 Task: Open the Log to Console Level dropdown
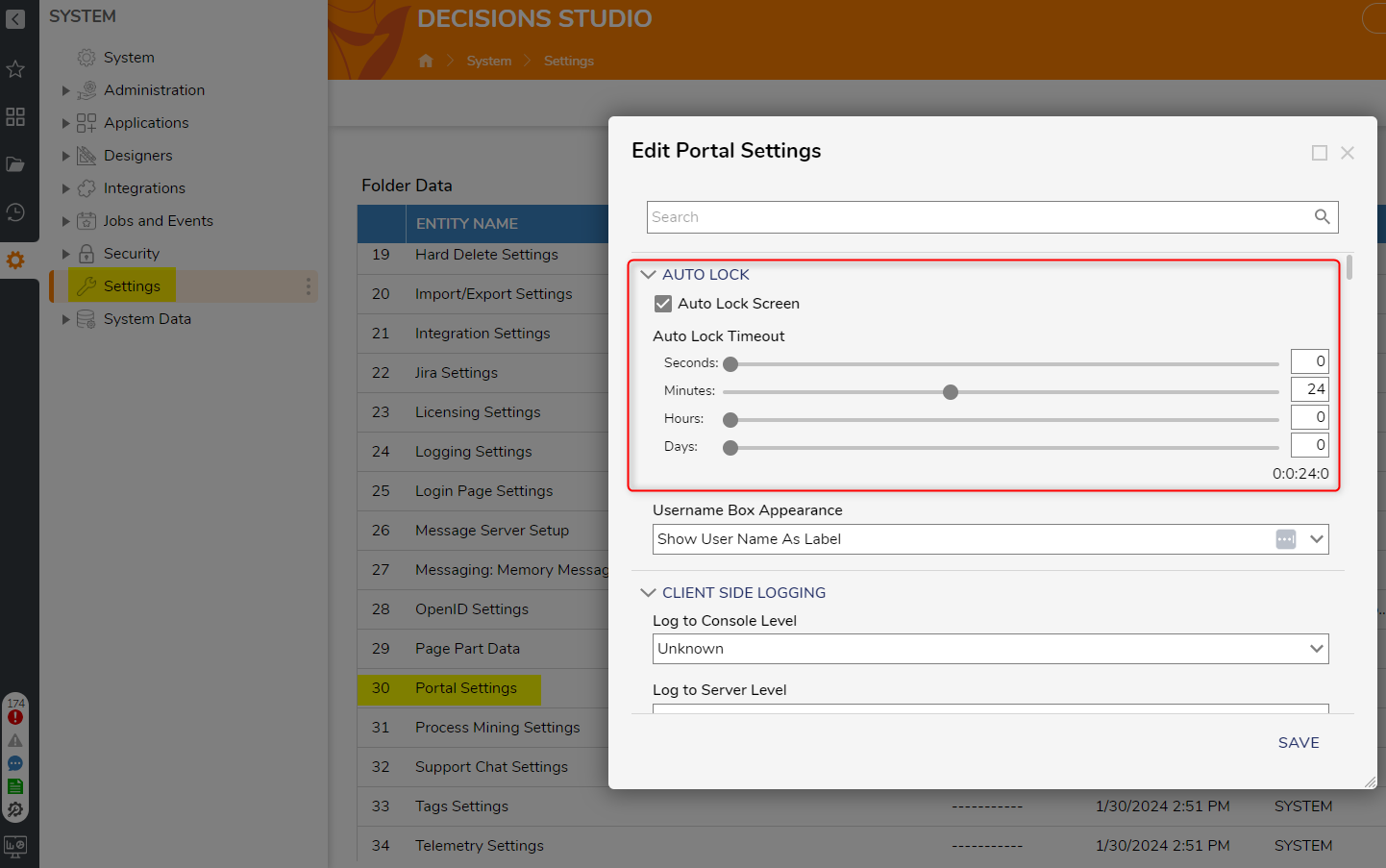pyautogui.click(x=991, y=649)
